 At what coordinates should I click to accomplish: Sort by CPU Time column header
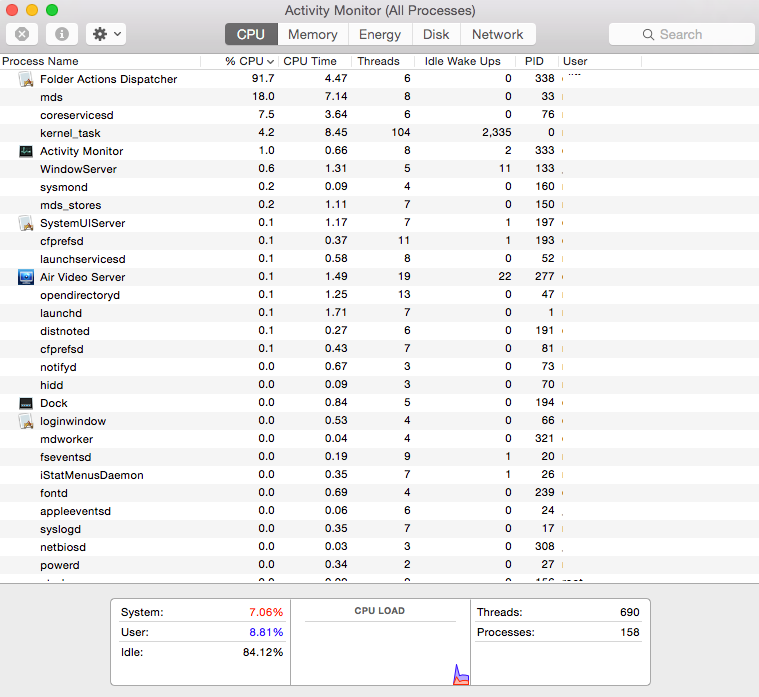tap(315, 61)
